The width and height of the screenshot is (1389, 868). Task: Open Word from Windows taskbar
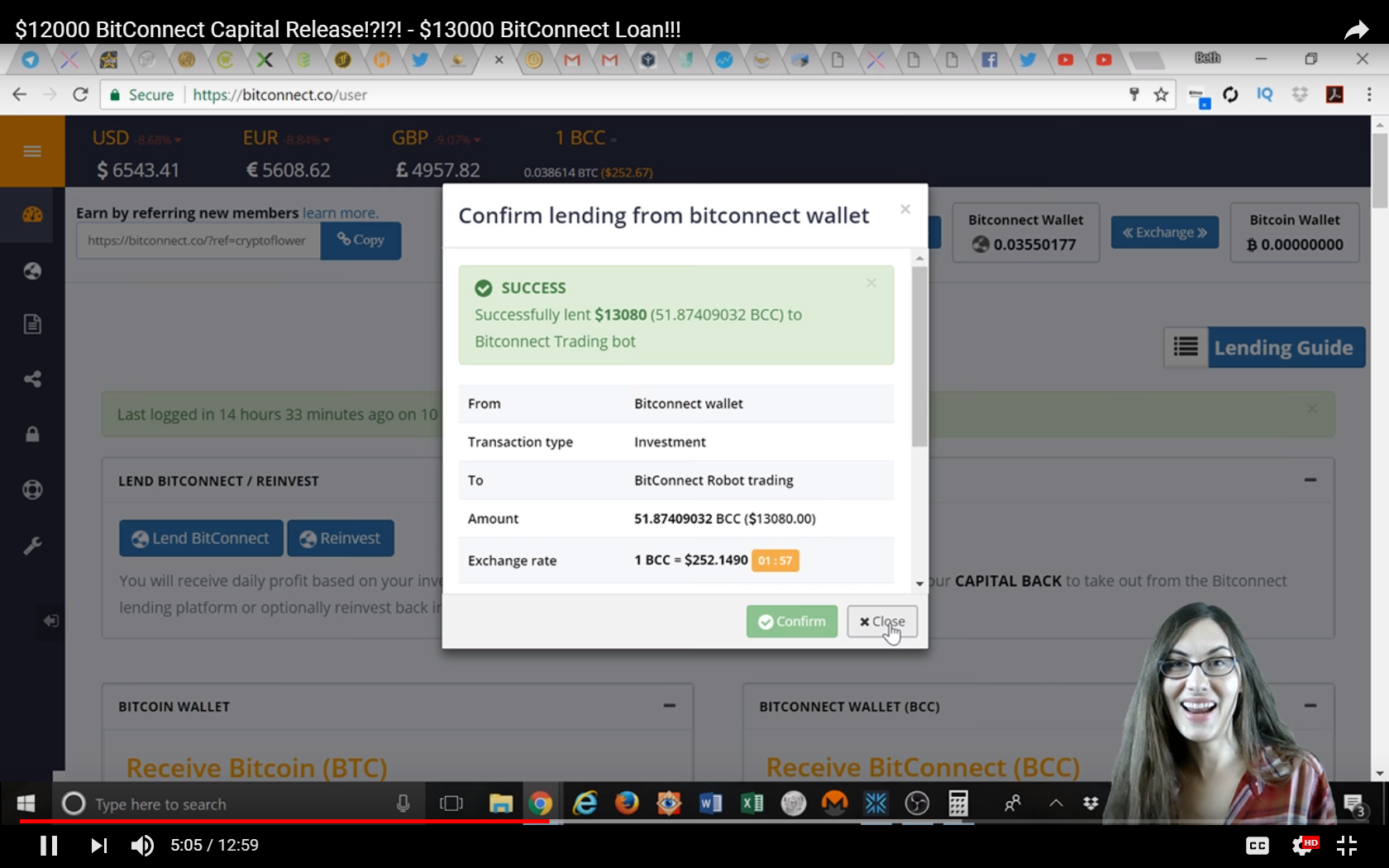[x=710, y=803]
